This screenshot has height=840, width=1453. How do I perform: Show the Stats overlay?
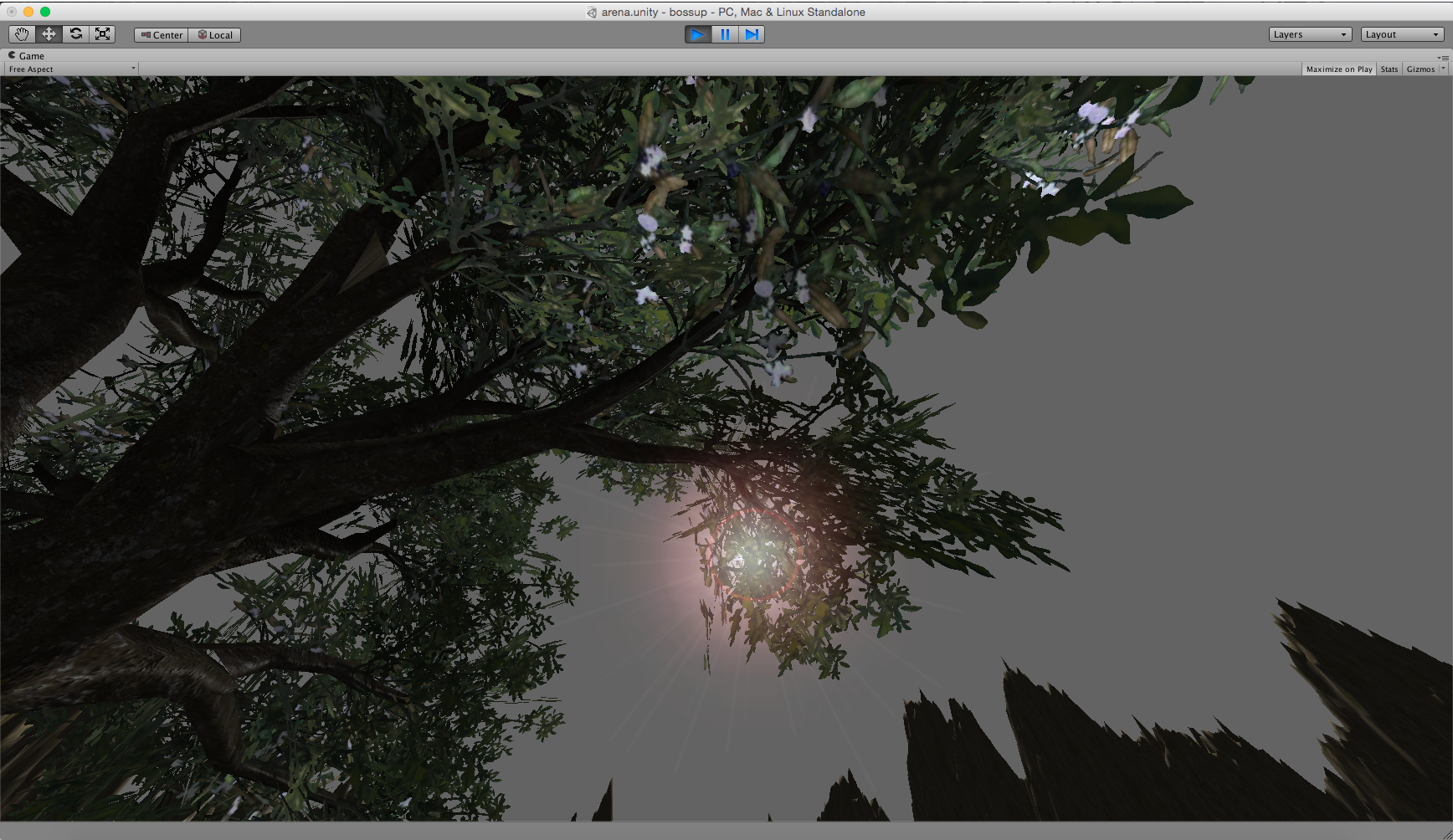pyautogui.click(x=1389, y=69)
